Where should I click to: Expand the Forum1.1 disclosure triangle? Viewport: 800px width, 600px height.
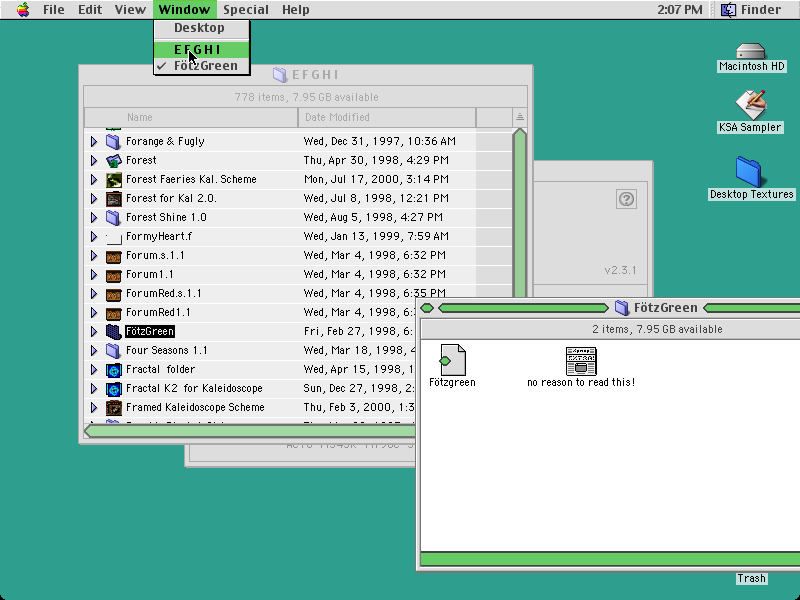coord(94,274)
